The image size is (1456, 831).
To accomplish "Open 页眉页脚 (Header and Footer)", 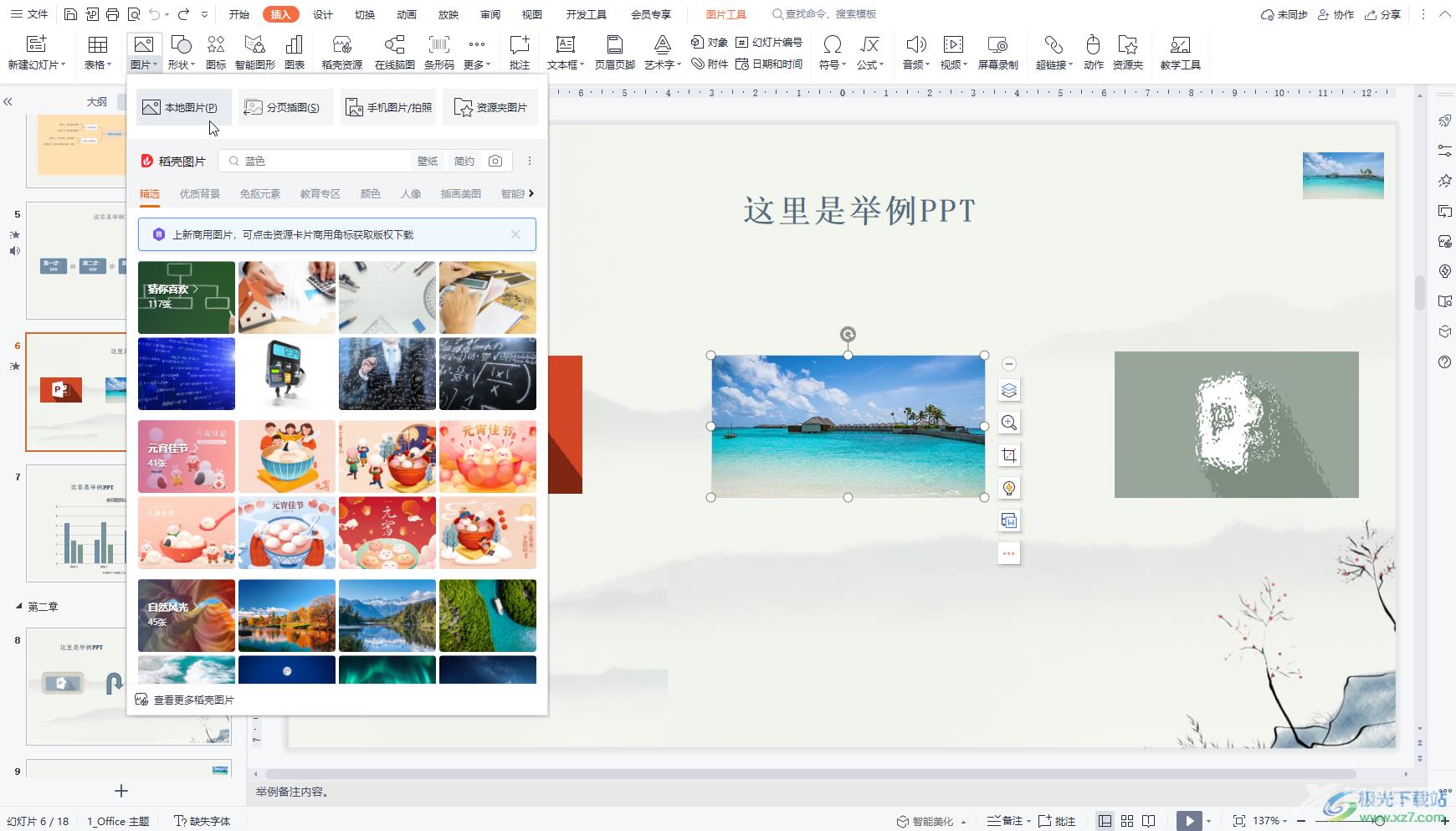I will point(615,52).
